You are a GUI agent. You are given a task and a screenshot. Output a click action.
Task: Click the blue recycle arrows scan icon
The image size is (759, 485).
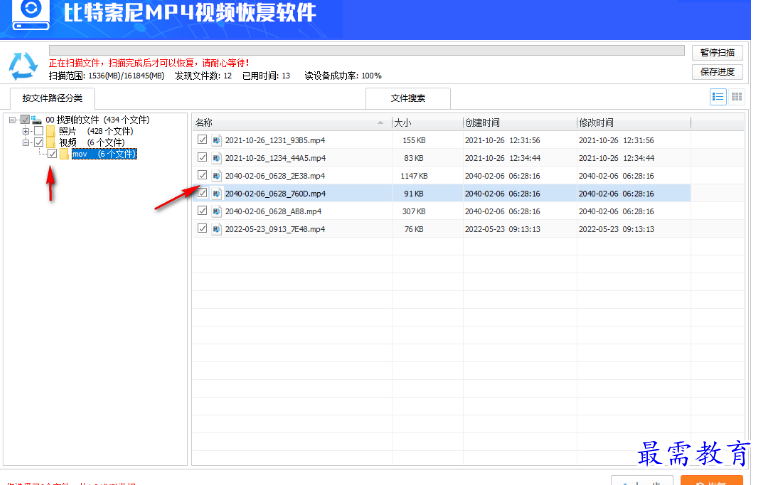point(23,65)
